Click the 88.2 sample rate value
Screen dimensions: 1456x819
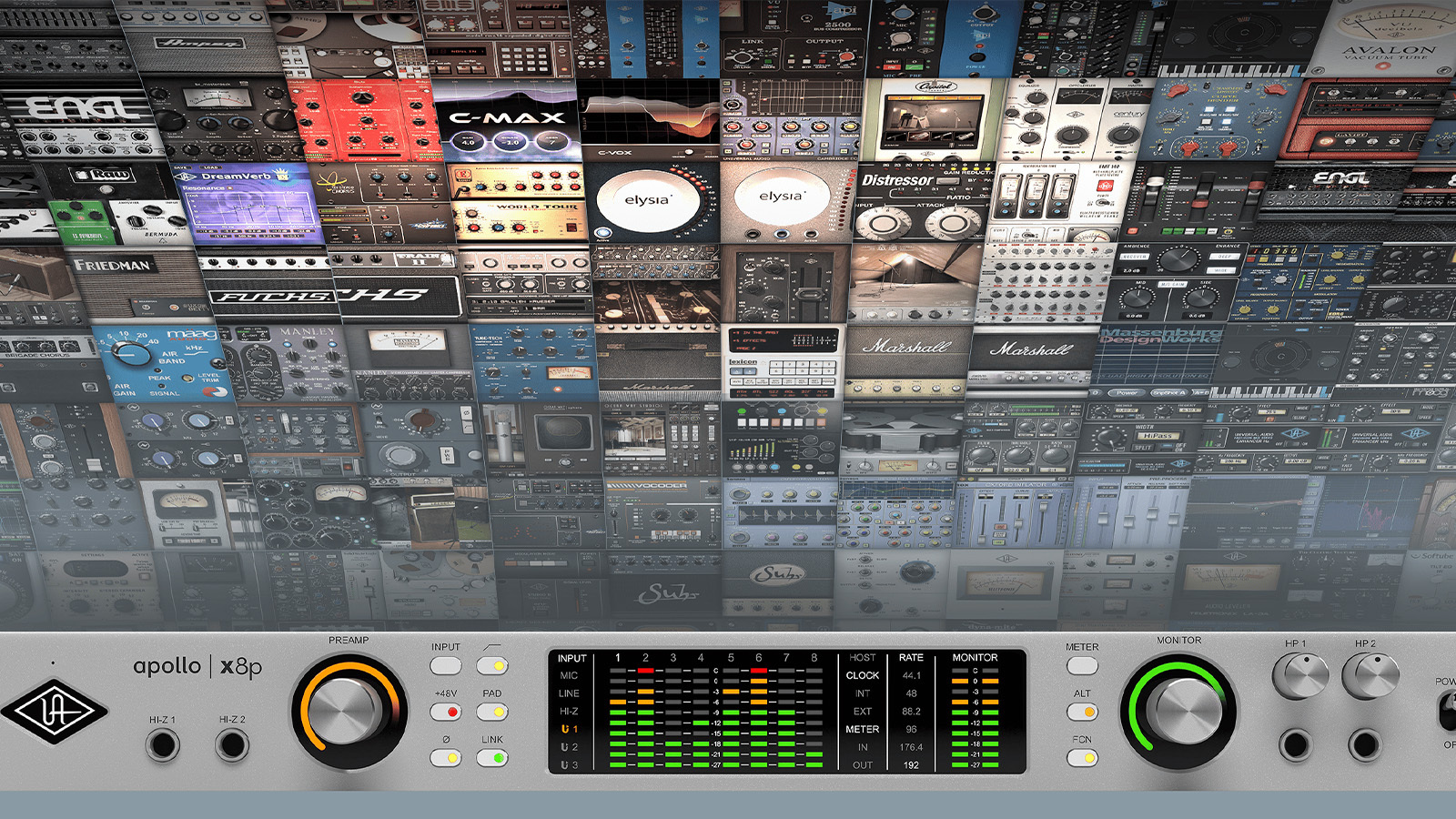(911, 712)
